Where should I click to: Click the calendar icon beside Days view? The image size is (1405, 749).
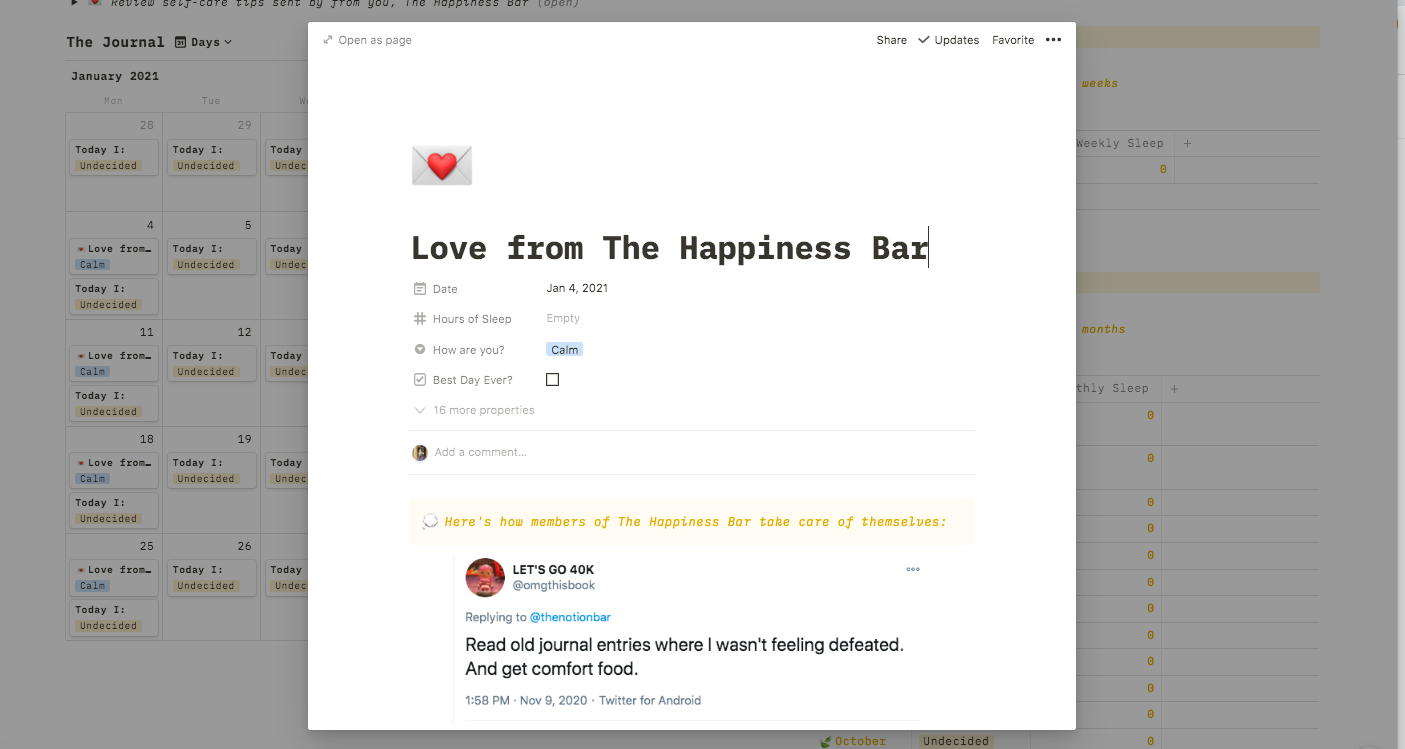point(180,42)
